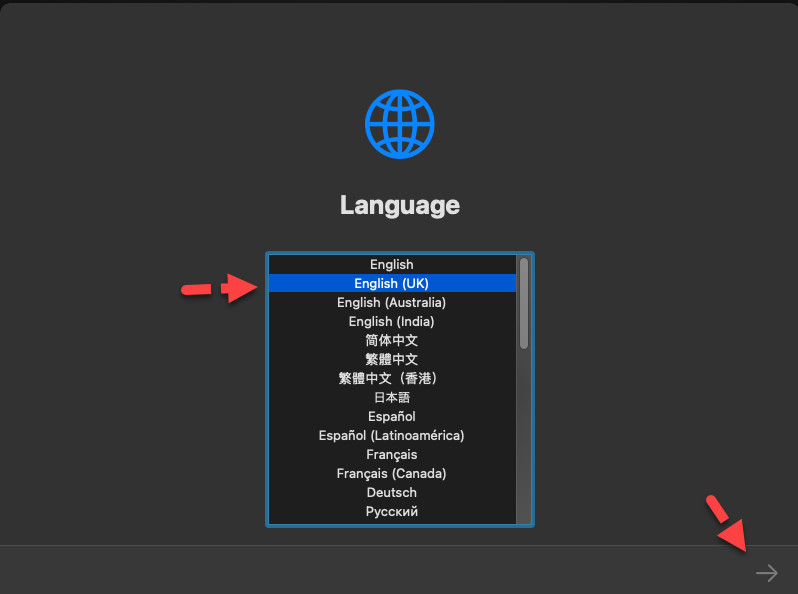Screen dimensions: 798x594
Task: Click the Language heading text
Action: [399, 205]
